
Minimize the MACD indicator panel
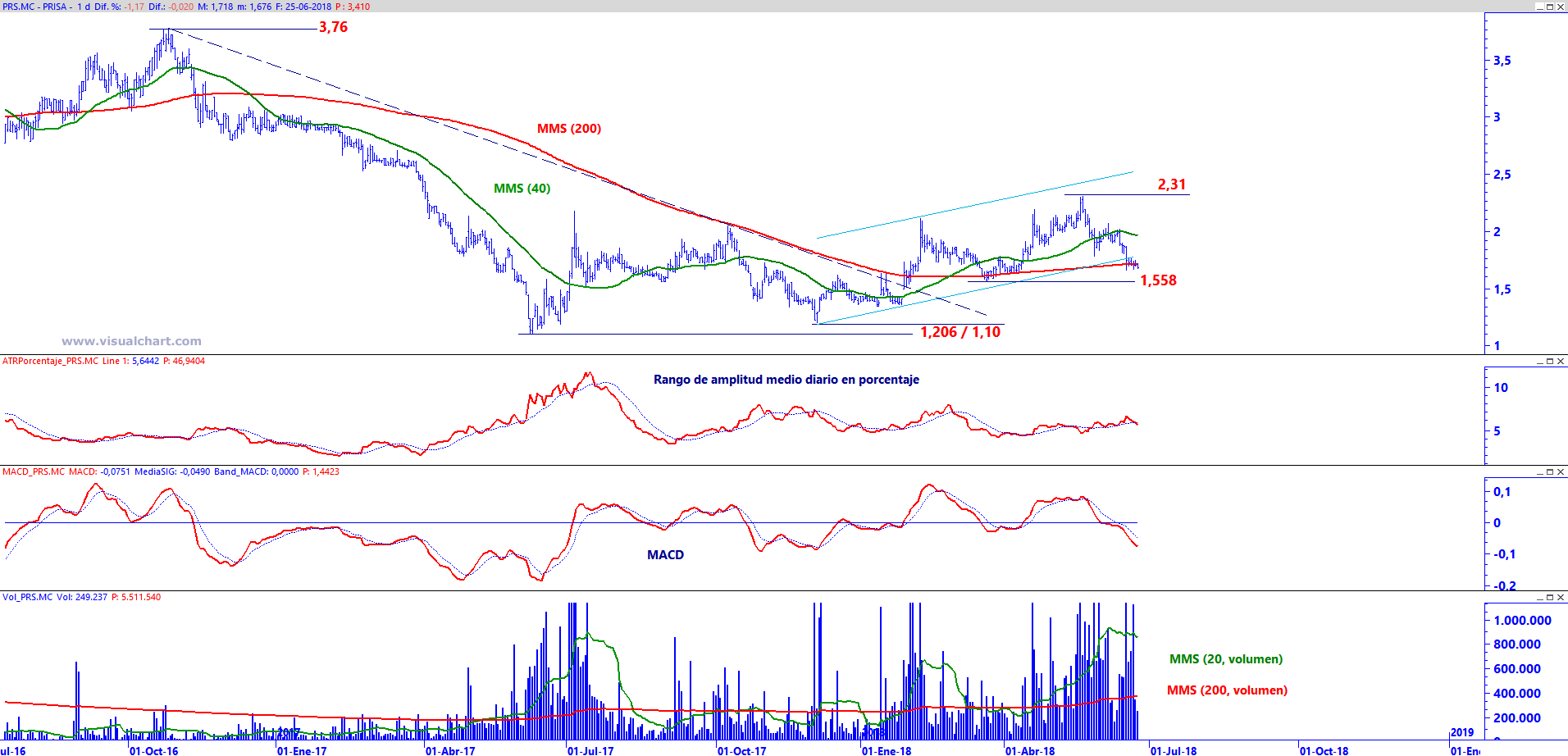click(1539, 471)
